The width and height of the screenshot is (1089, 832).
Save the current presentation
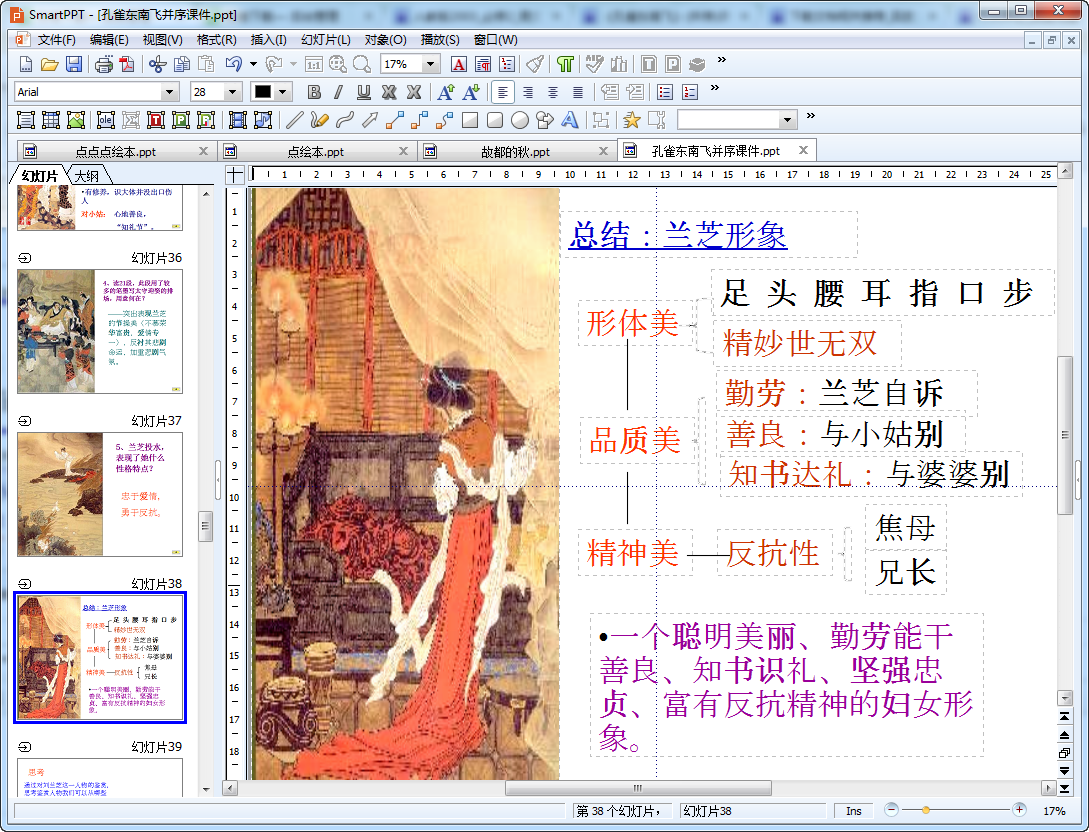[74, 65]
